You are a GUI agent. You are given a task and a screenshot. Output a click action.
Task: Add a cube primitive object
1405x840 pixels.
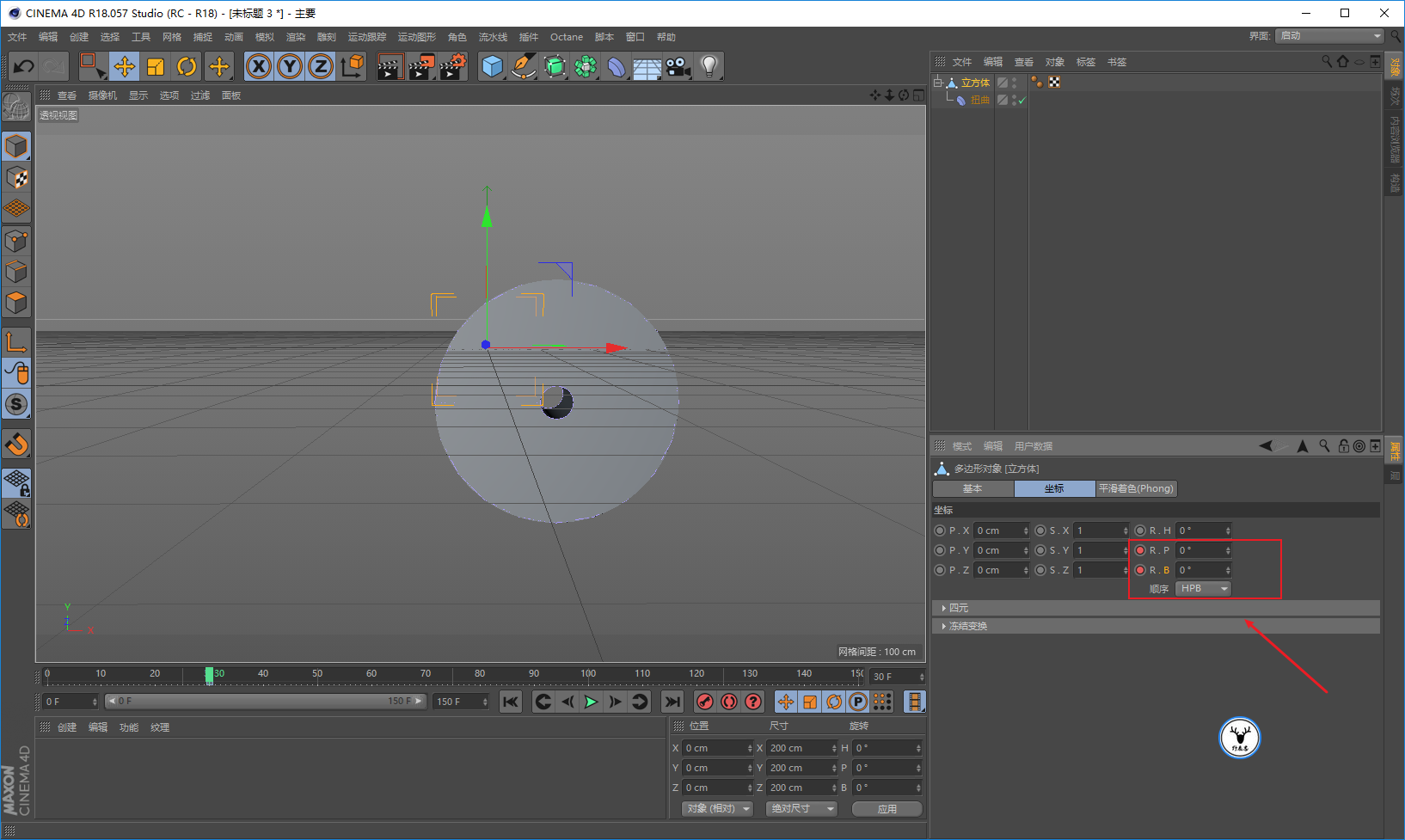[x=492, y=66]
